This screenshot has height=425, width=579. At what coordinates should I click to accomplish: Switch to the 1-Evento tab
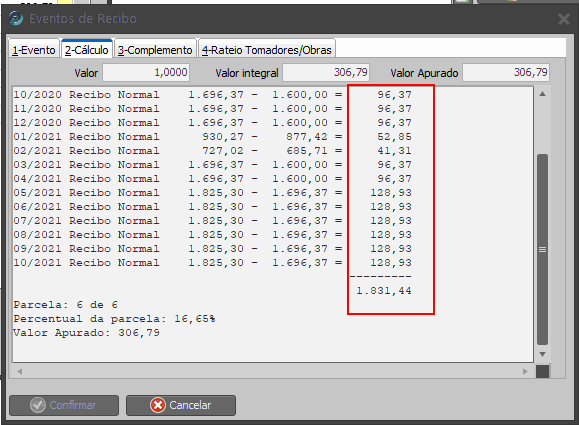coord(34,49)
